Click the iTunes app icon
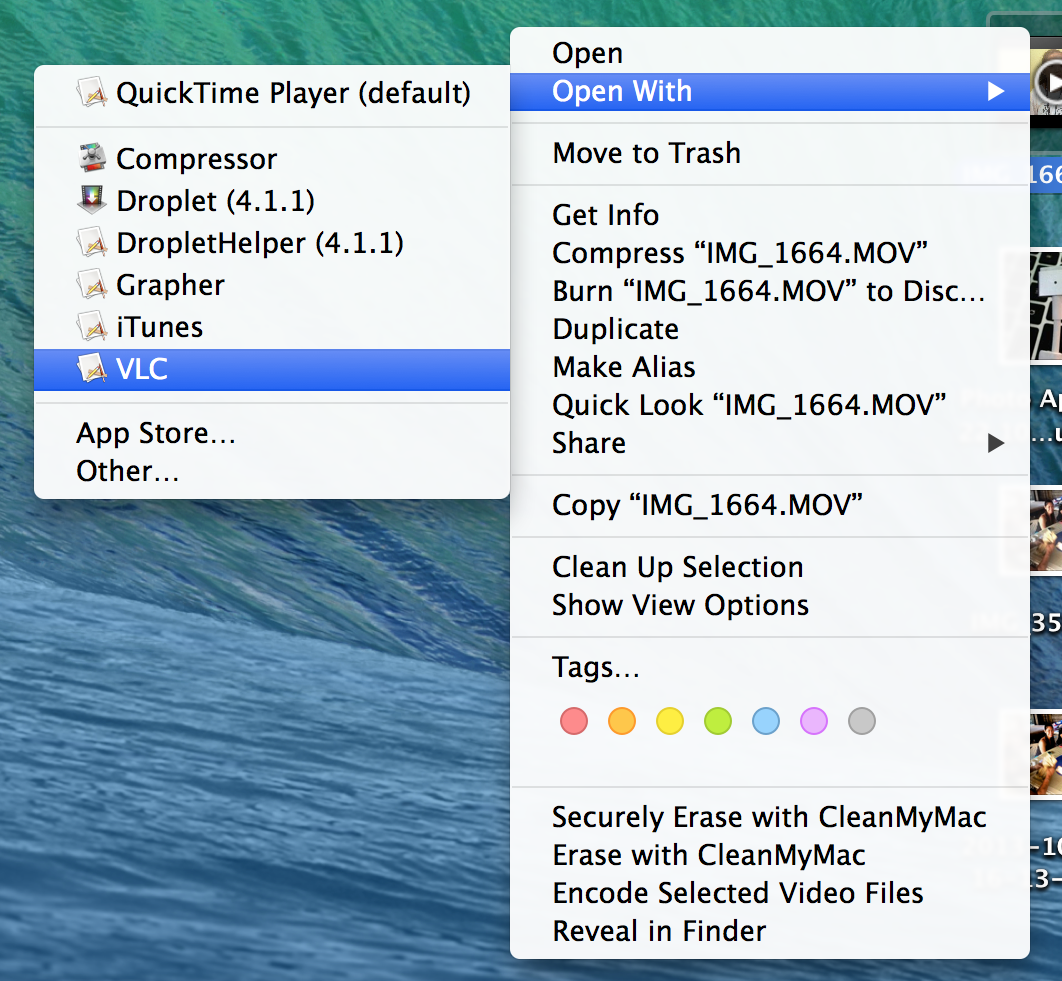 coord(92,326)
